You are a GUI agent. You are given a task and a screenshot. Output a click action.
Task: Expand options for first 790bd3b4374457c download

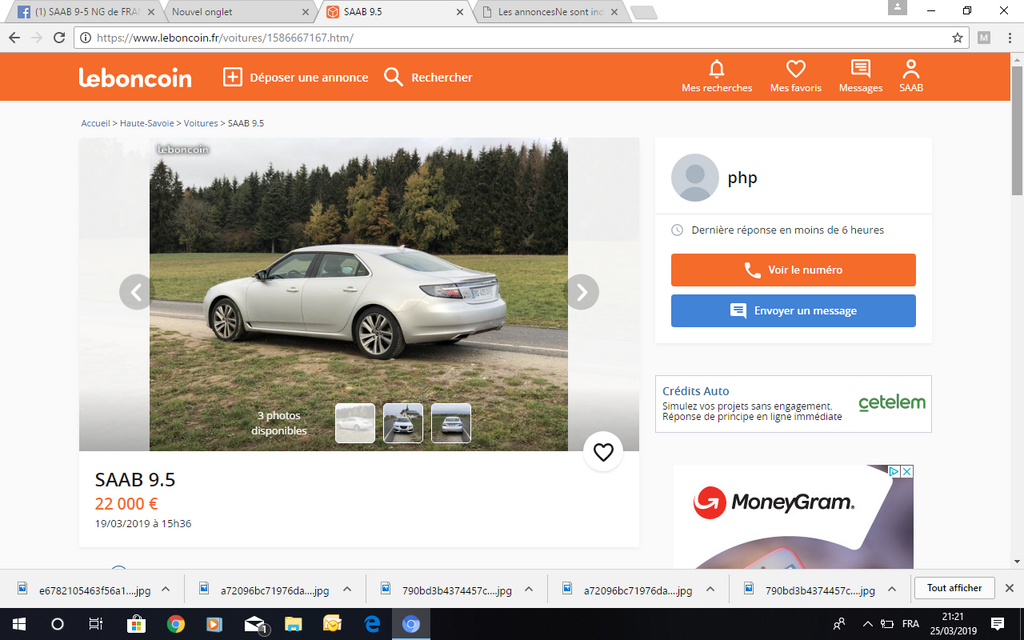[x=529, y=590]
